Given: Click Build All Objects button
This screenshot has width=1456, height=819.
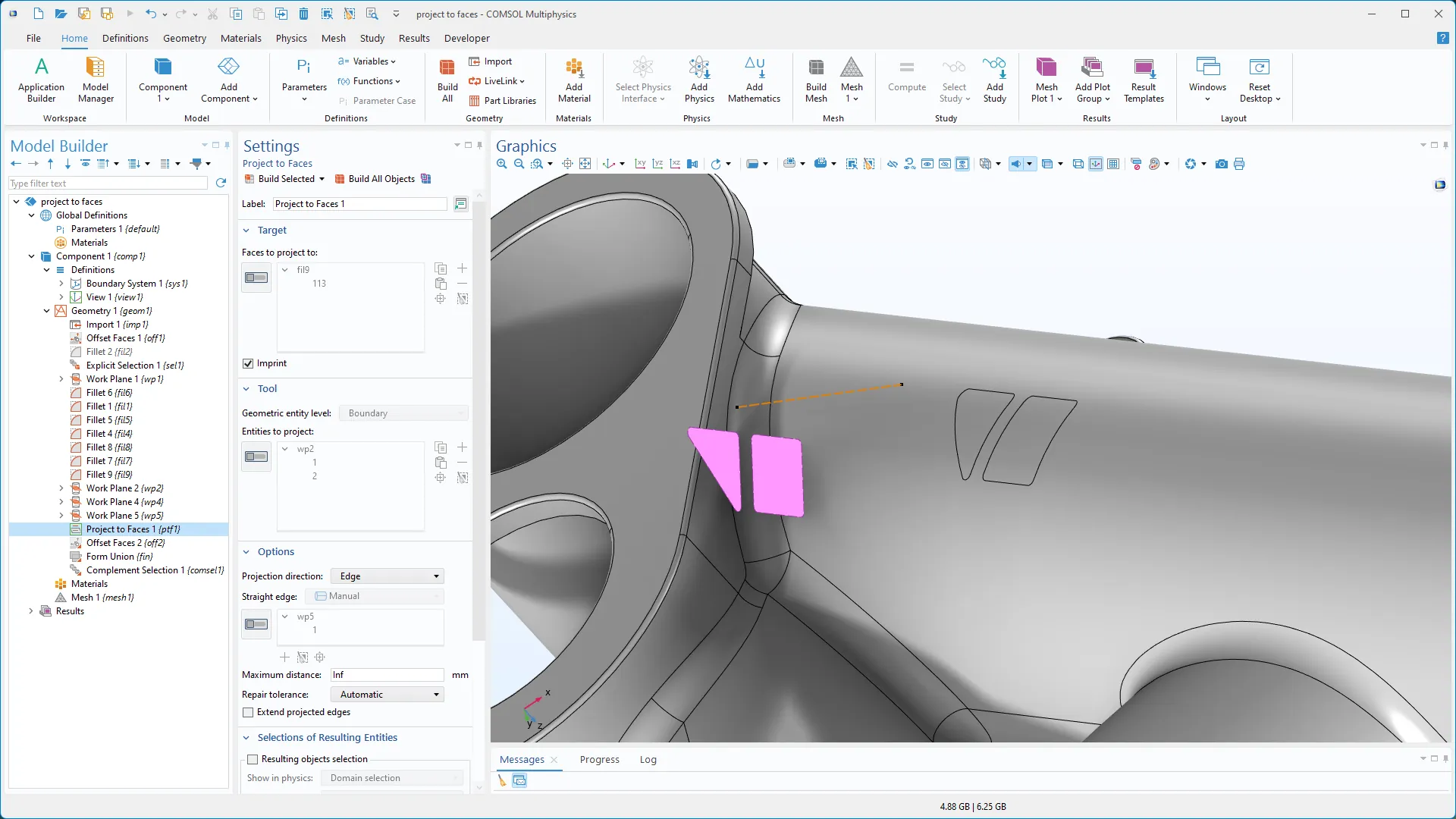Looking at the screenshot, I should click(x=375, y=179).
